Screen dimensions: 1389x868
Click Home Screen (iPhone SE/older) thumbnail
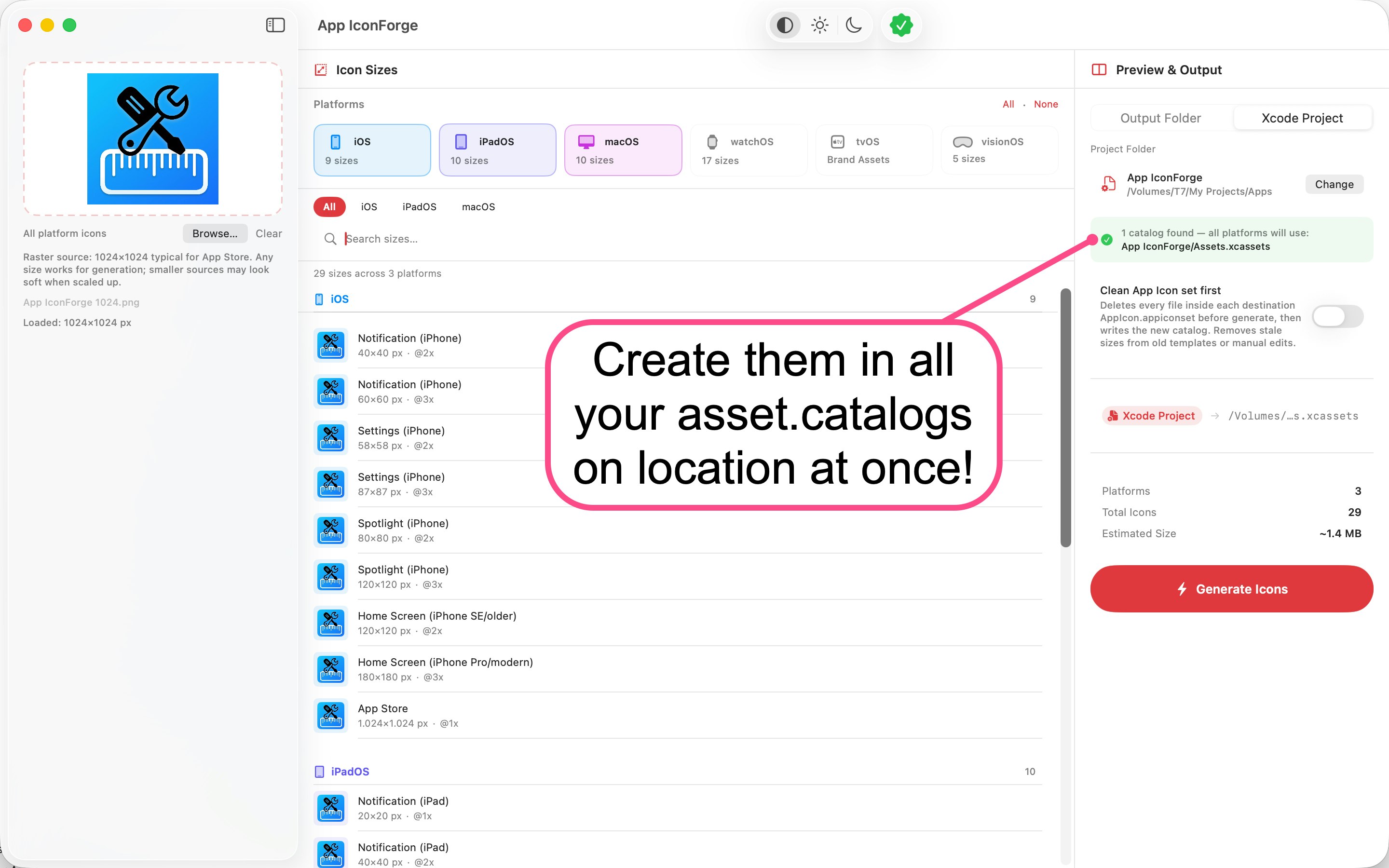click(x=331, y=623)
